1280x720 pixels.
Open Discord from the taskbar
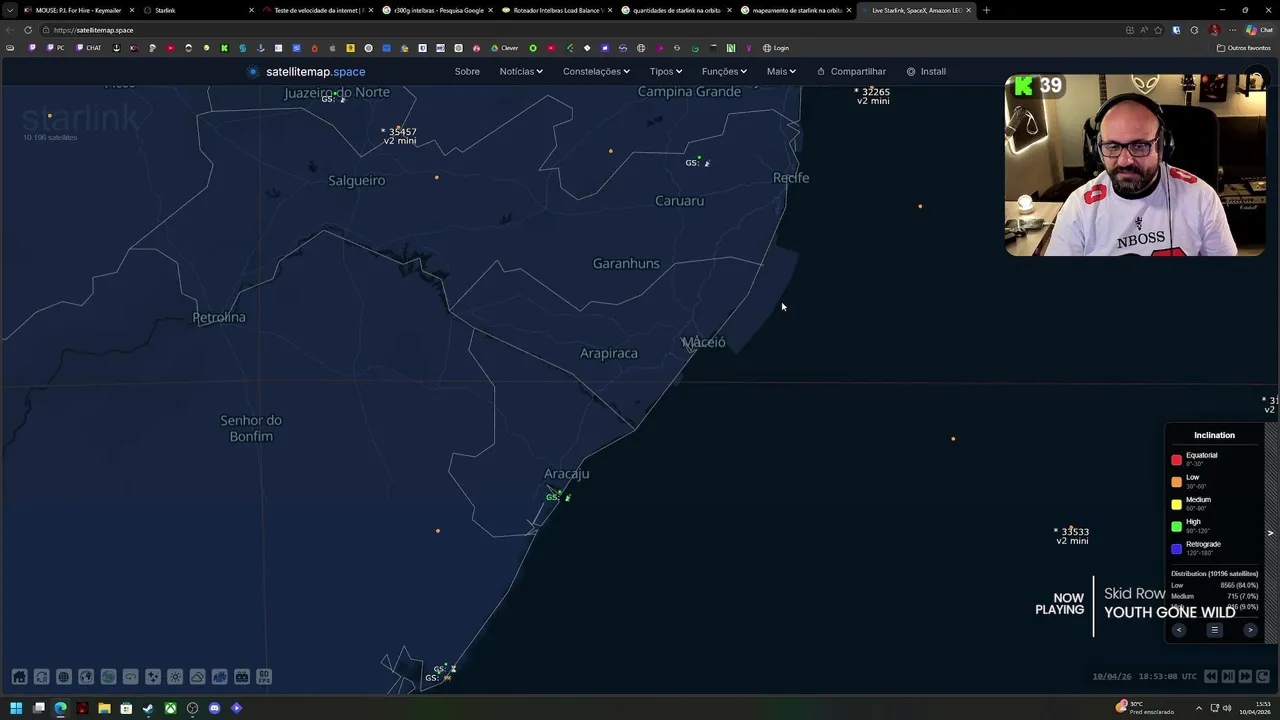214,708
